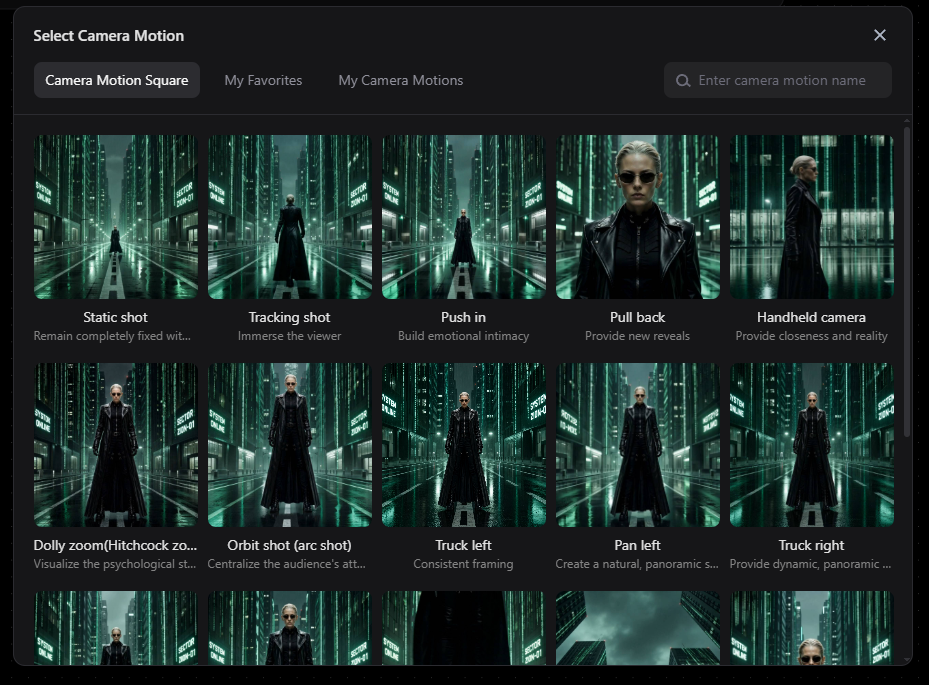Image resolution: width=929 pixels, height=685 pixels.
Task: Click the vertical scrollbar of the motion grid
Action: pos(906,281)
